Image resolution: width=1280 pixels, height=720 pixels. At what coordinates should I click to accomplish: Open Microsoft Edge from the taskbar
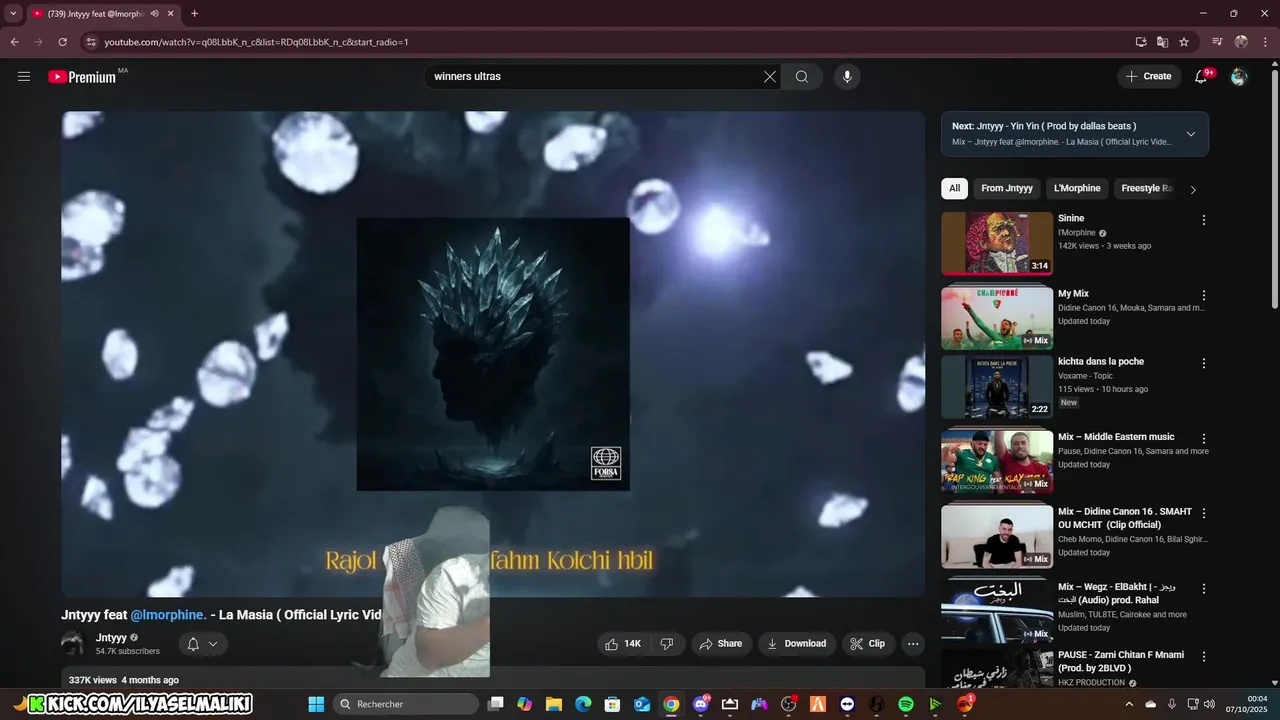point(583,704)
